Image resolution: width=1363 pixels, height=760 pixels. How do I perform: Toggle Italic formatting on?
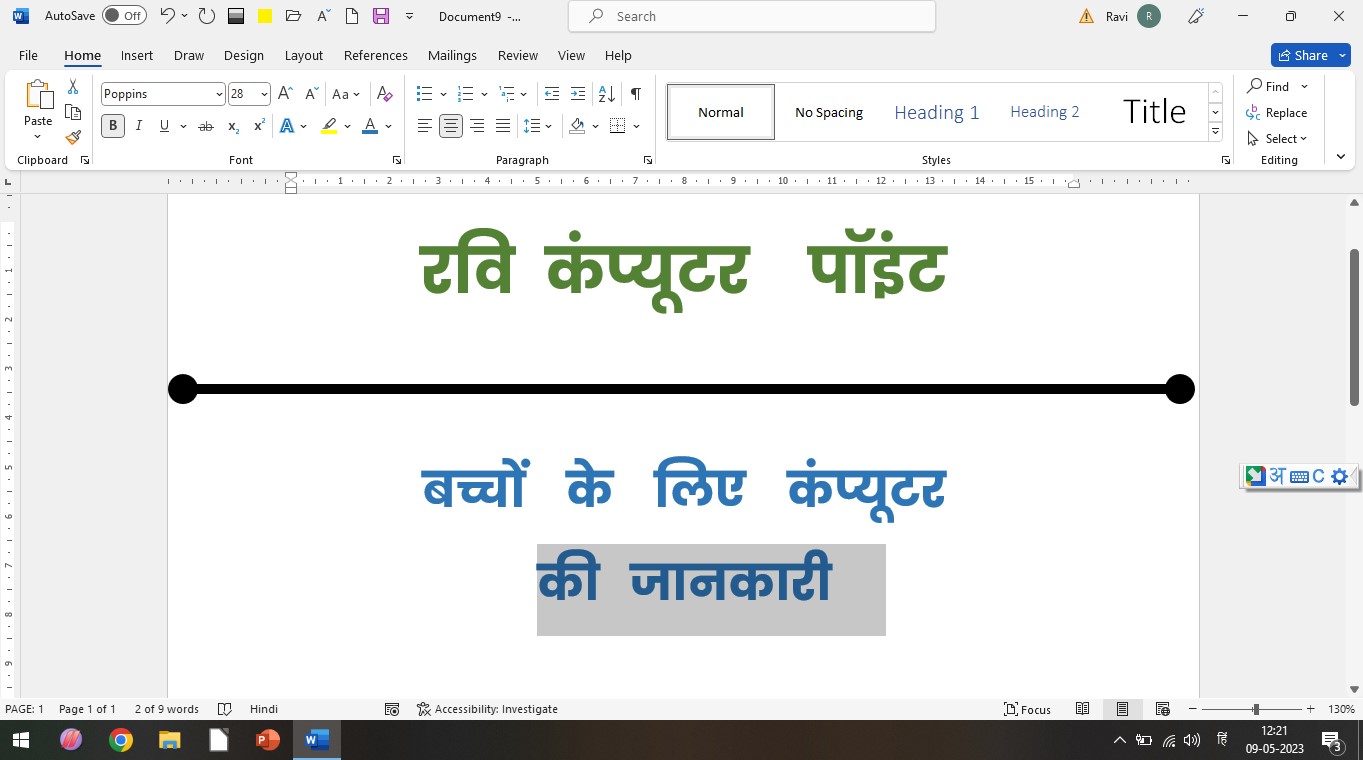139,126
